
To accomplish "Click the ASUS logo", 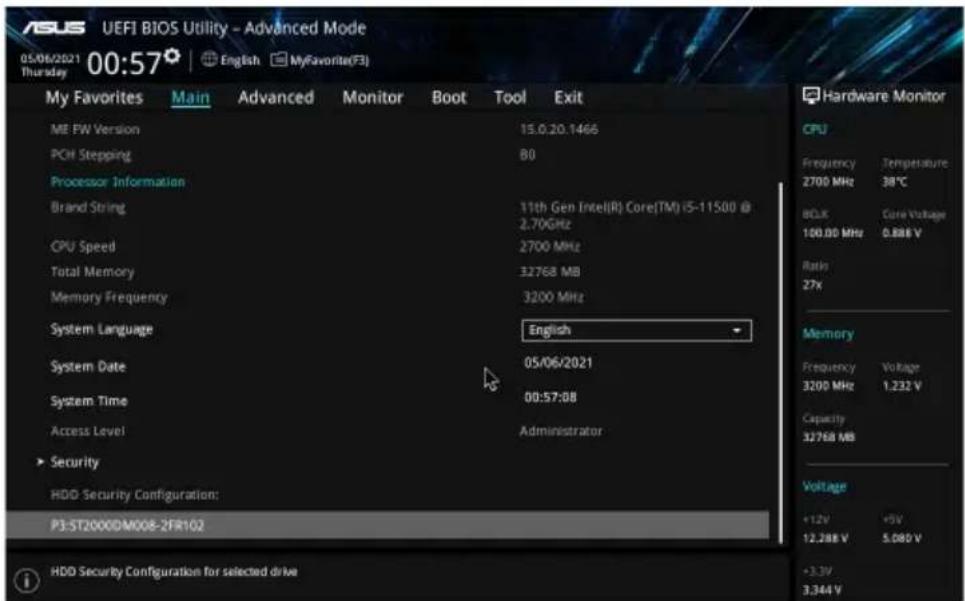I will point(55,28).
